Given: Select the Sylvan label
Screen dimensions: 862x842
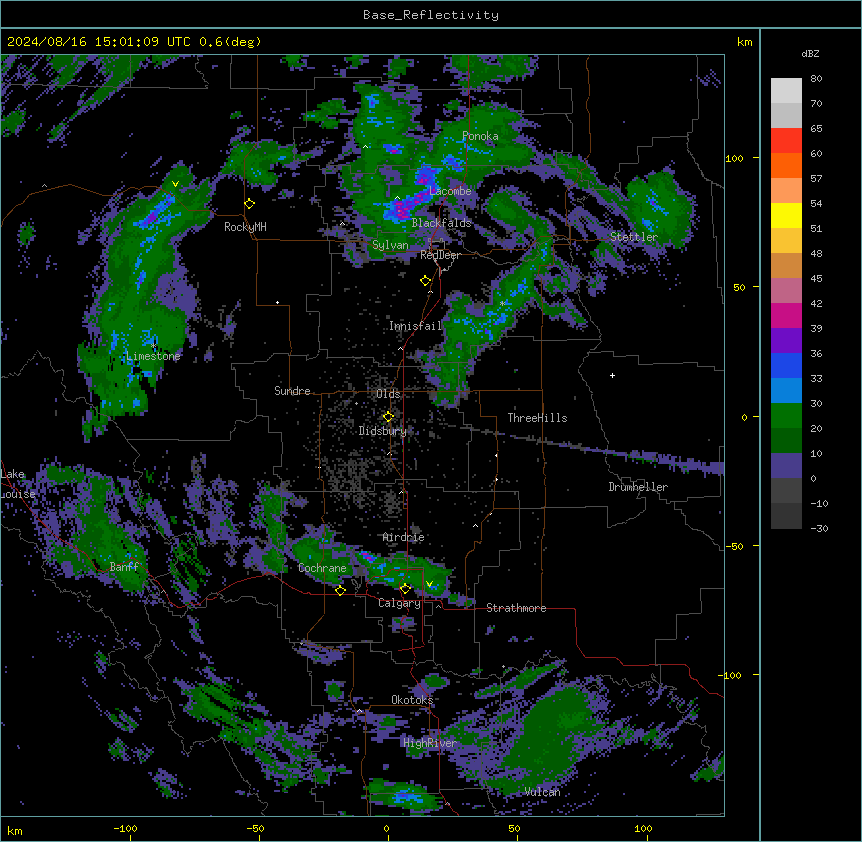Looking at the screenshot, I should pos(390,245).
